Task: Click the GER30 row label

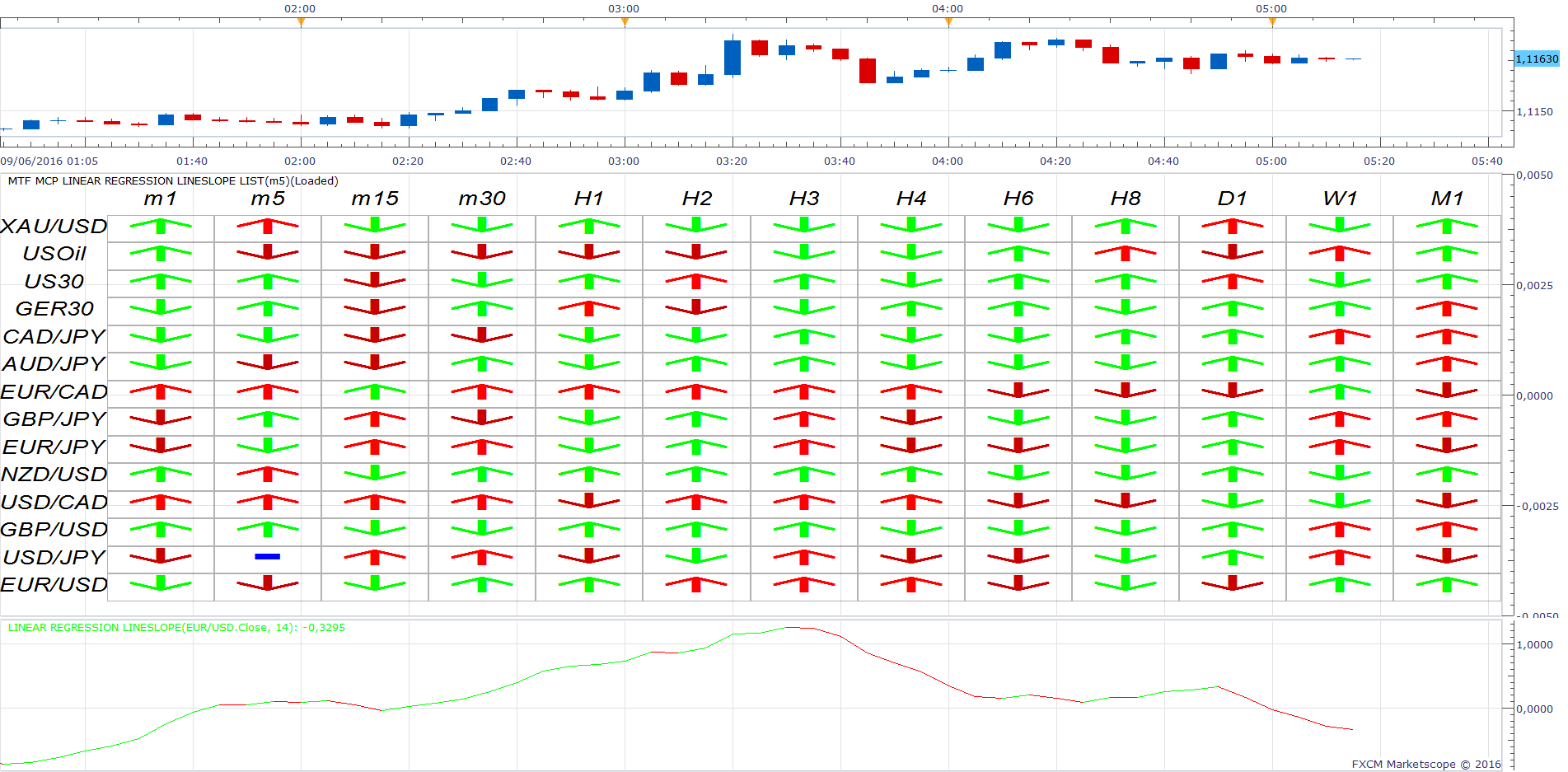Action: [x=54, y=309]
